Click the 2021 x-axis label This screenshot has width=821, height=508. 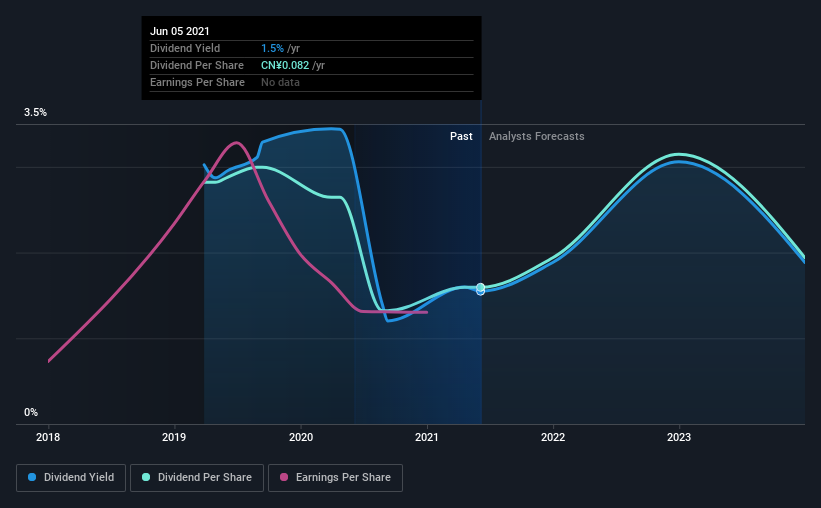427,437
